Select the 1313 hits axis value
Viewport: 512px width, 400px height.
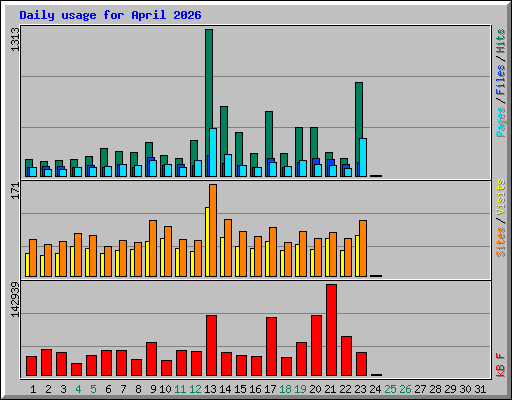pos(15,40)
